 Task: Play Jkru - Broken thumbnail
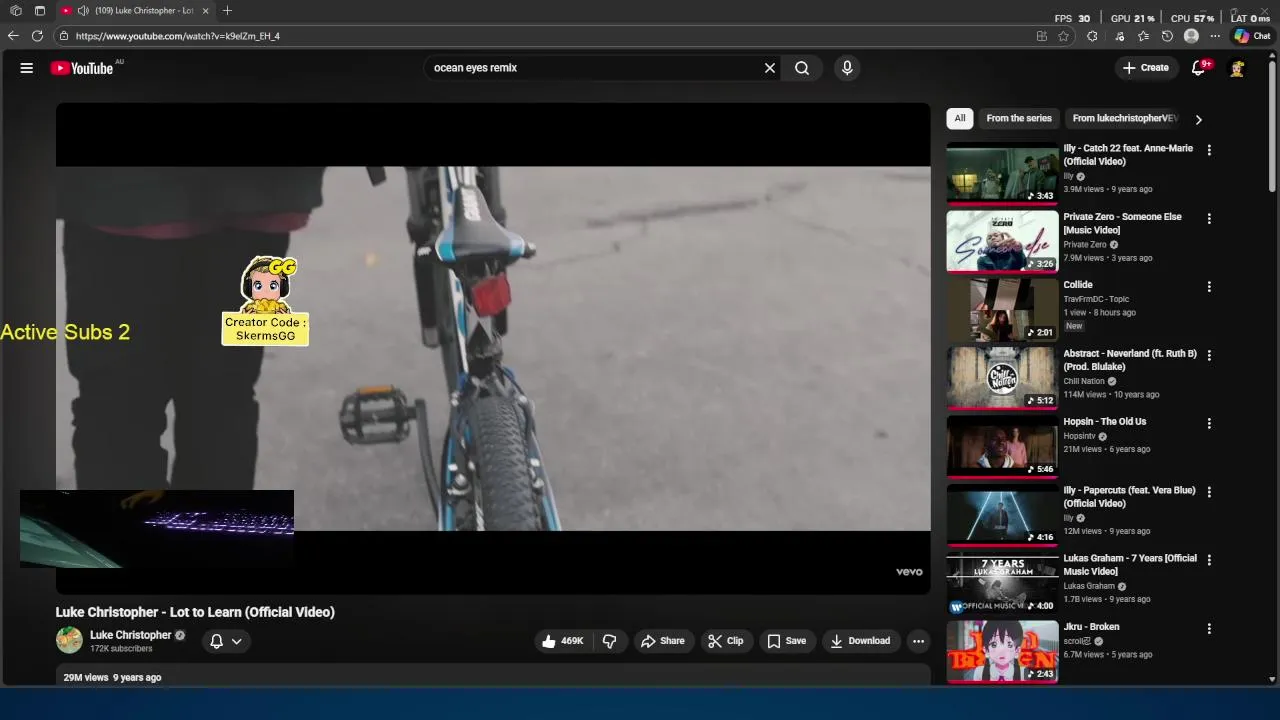[1002, 652]
